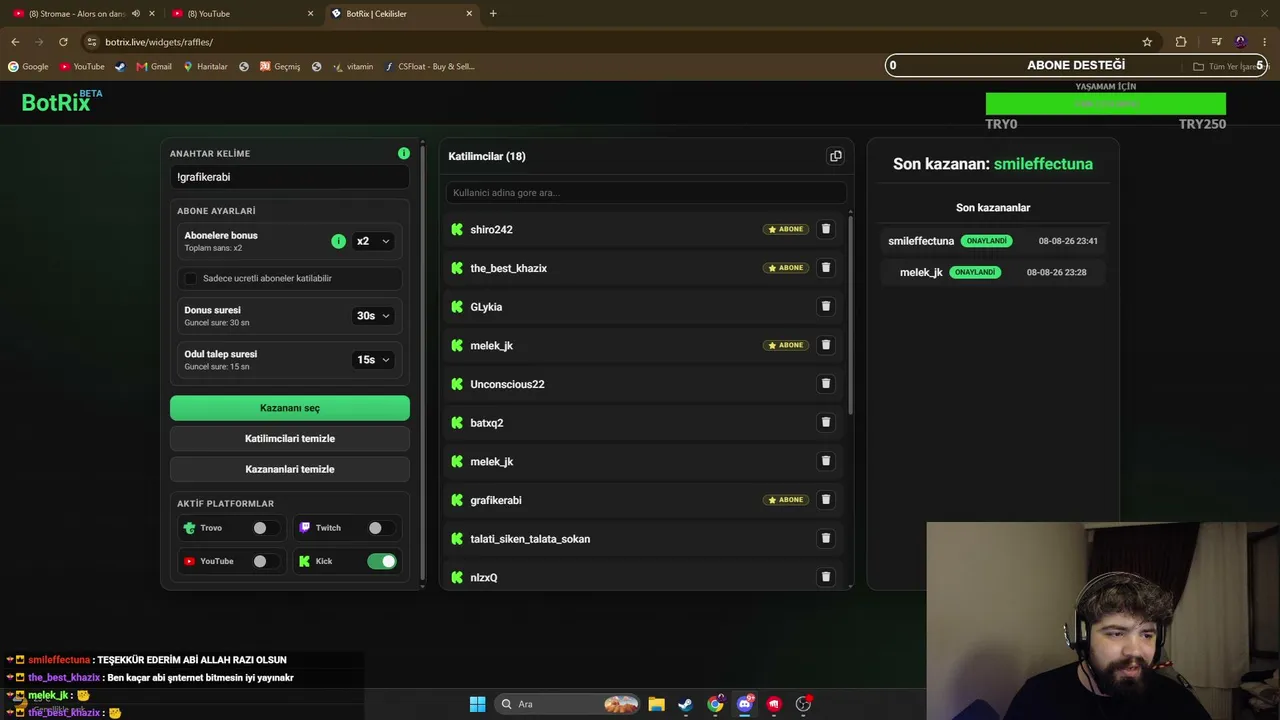Click the 'Katilimcilar (18)' heading

pos(487,156)
